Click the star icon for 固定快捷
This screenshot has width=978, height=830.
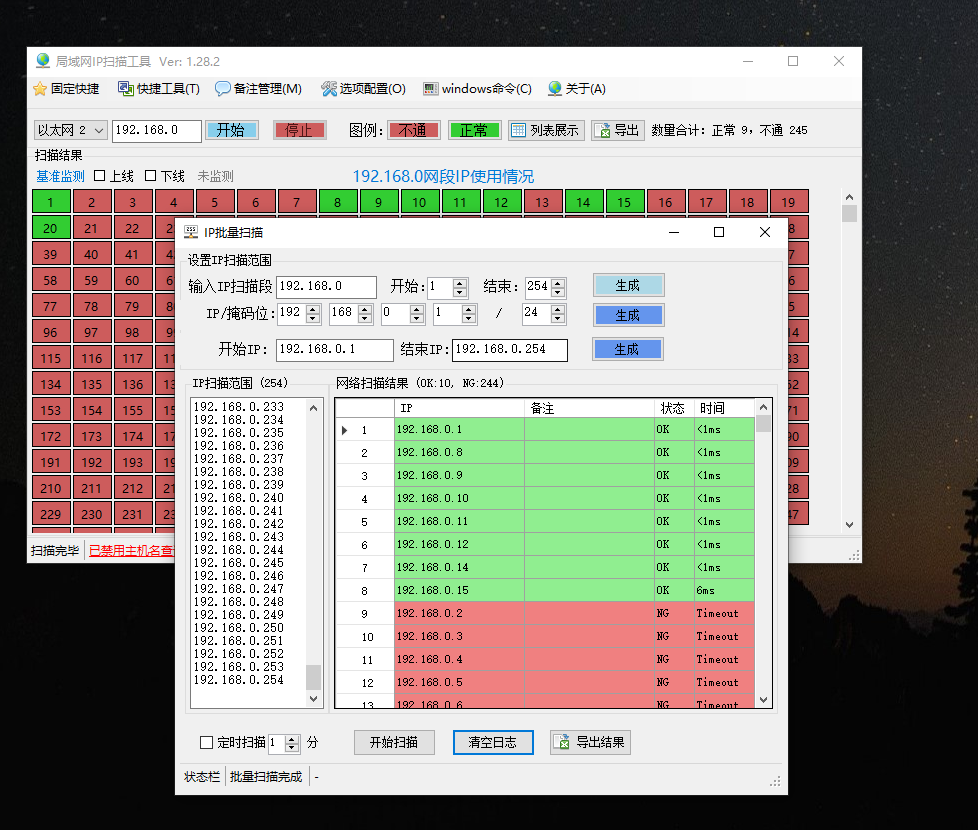point(40,89)
